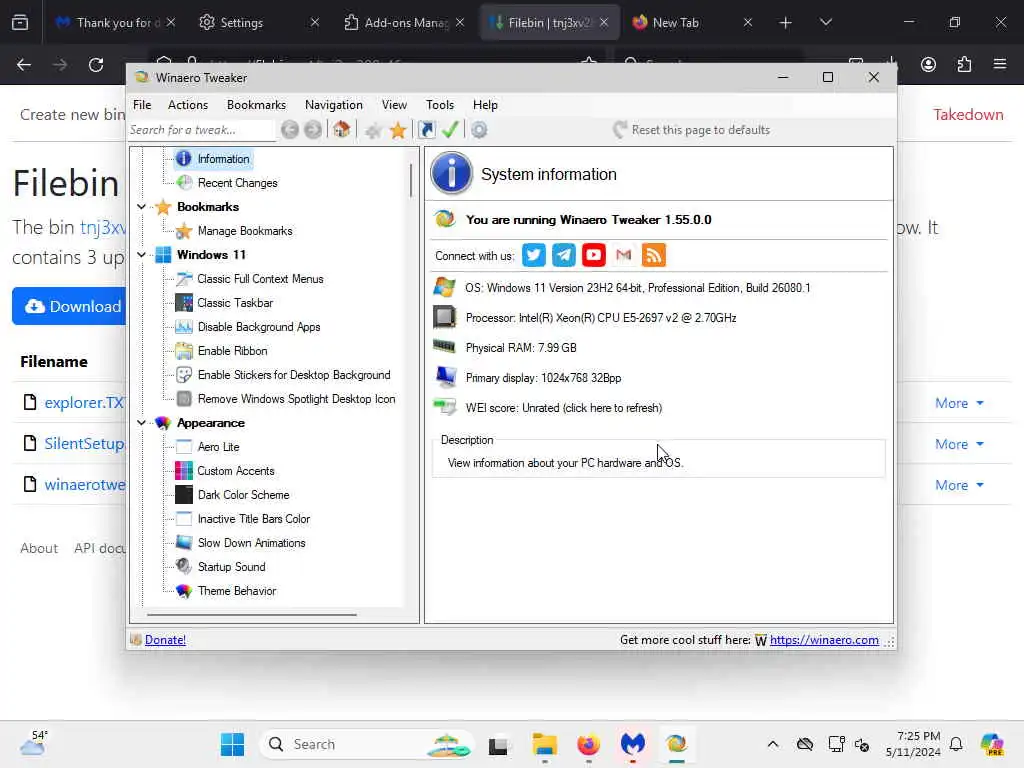Open Firefox list all tabs chevron

(825, 22)
